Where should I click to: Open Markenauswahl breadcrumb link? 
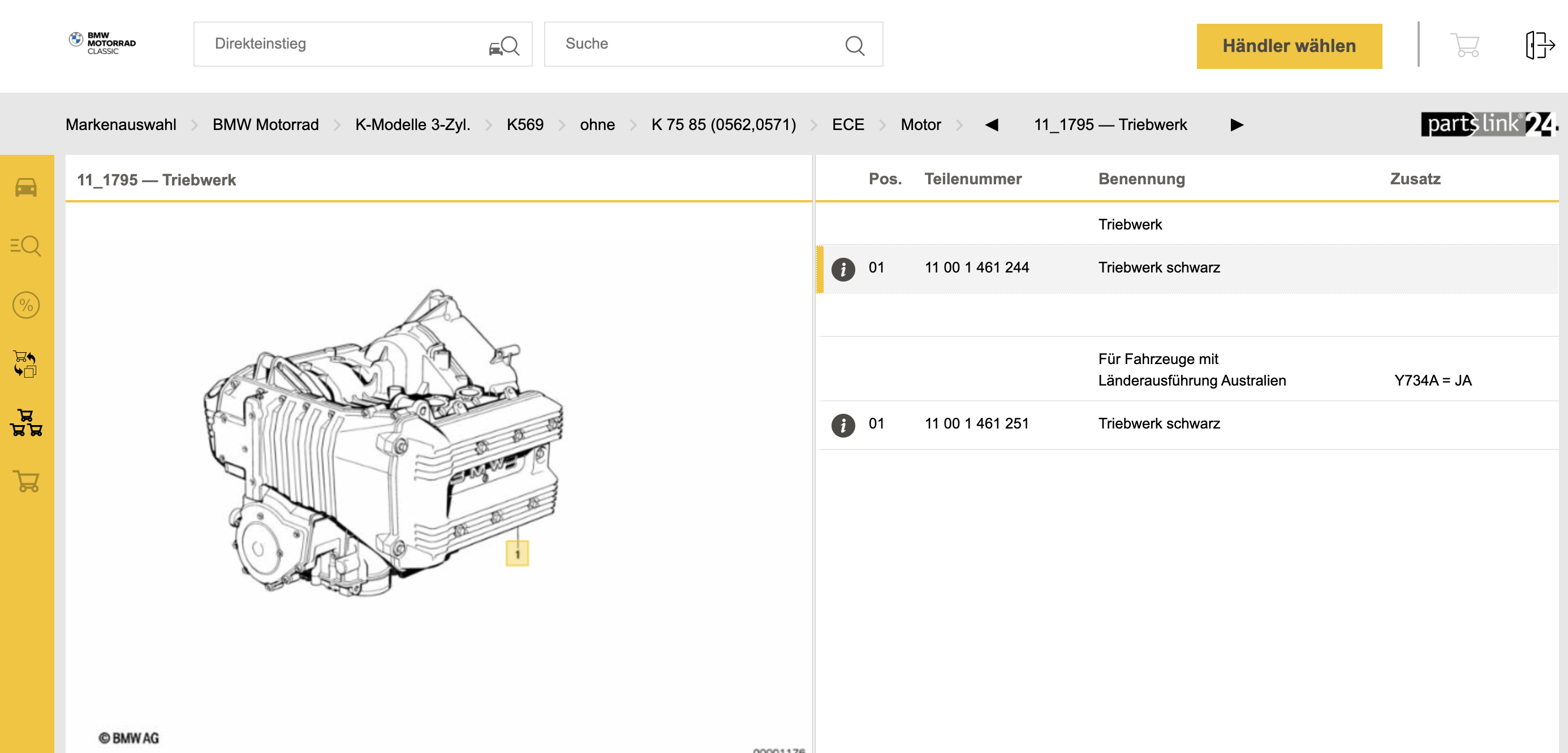(x=120, y=125)
